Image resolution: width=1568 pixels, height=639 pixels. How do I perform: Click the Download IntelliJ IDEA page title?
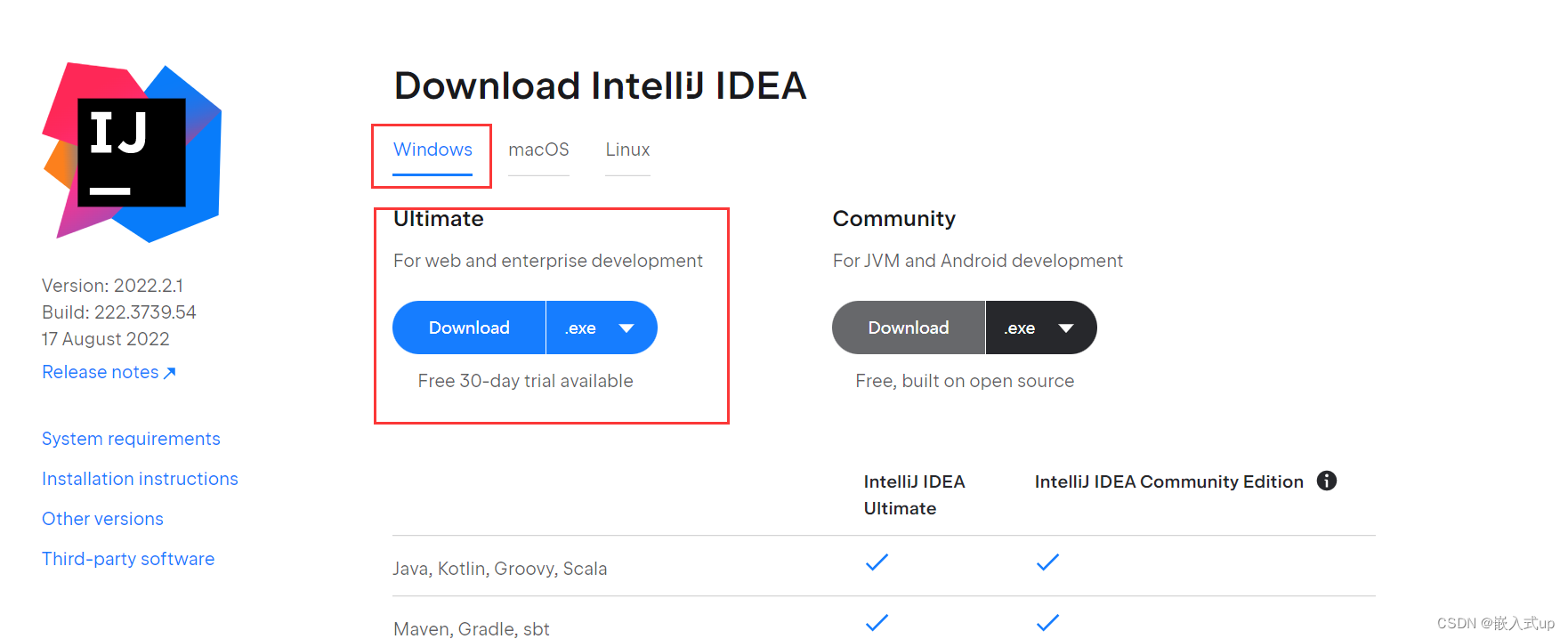pyautogui.click(x=601, y=85)
